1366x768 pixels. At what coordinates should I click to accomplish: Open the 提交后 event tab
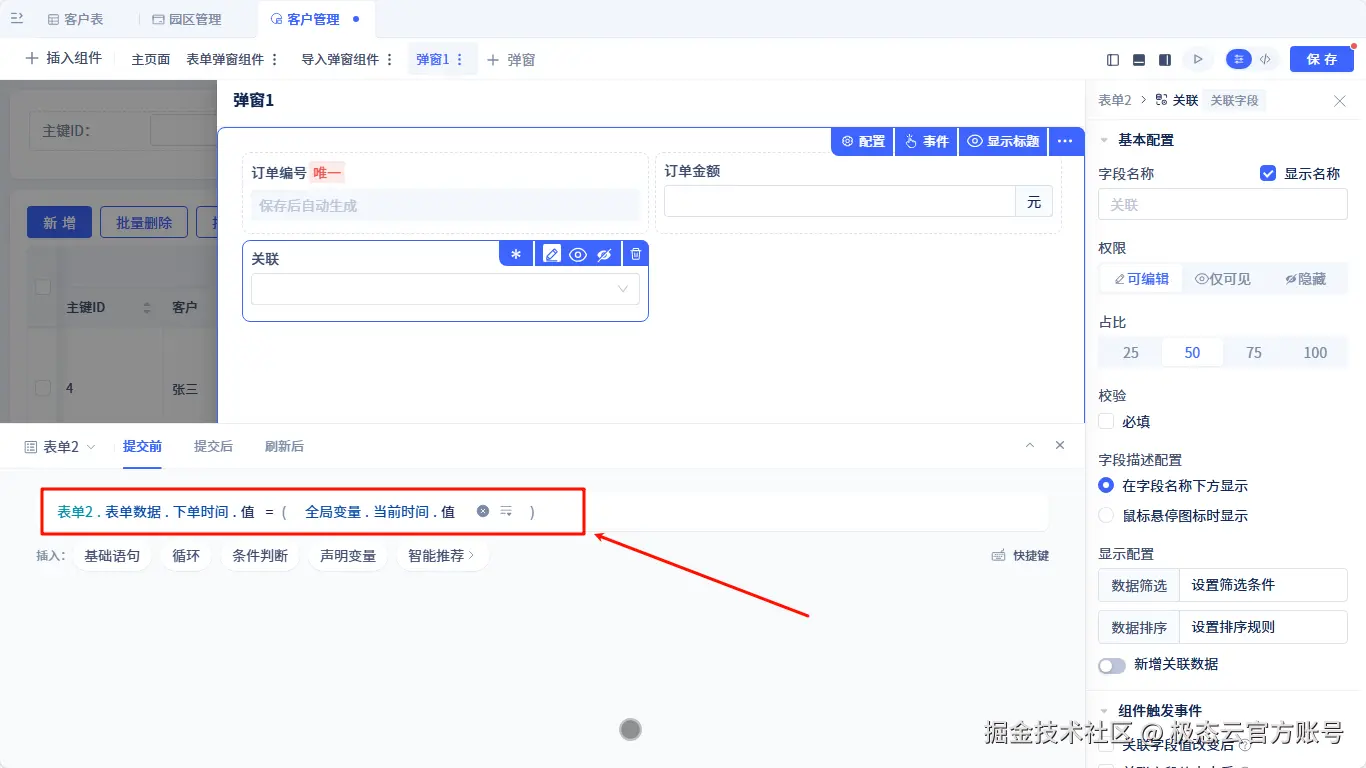point(213,446)
